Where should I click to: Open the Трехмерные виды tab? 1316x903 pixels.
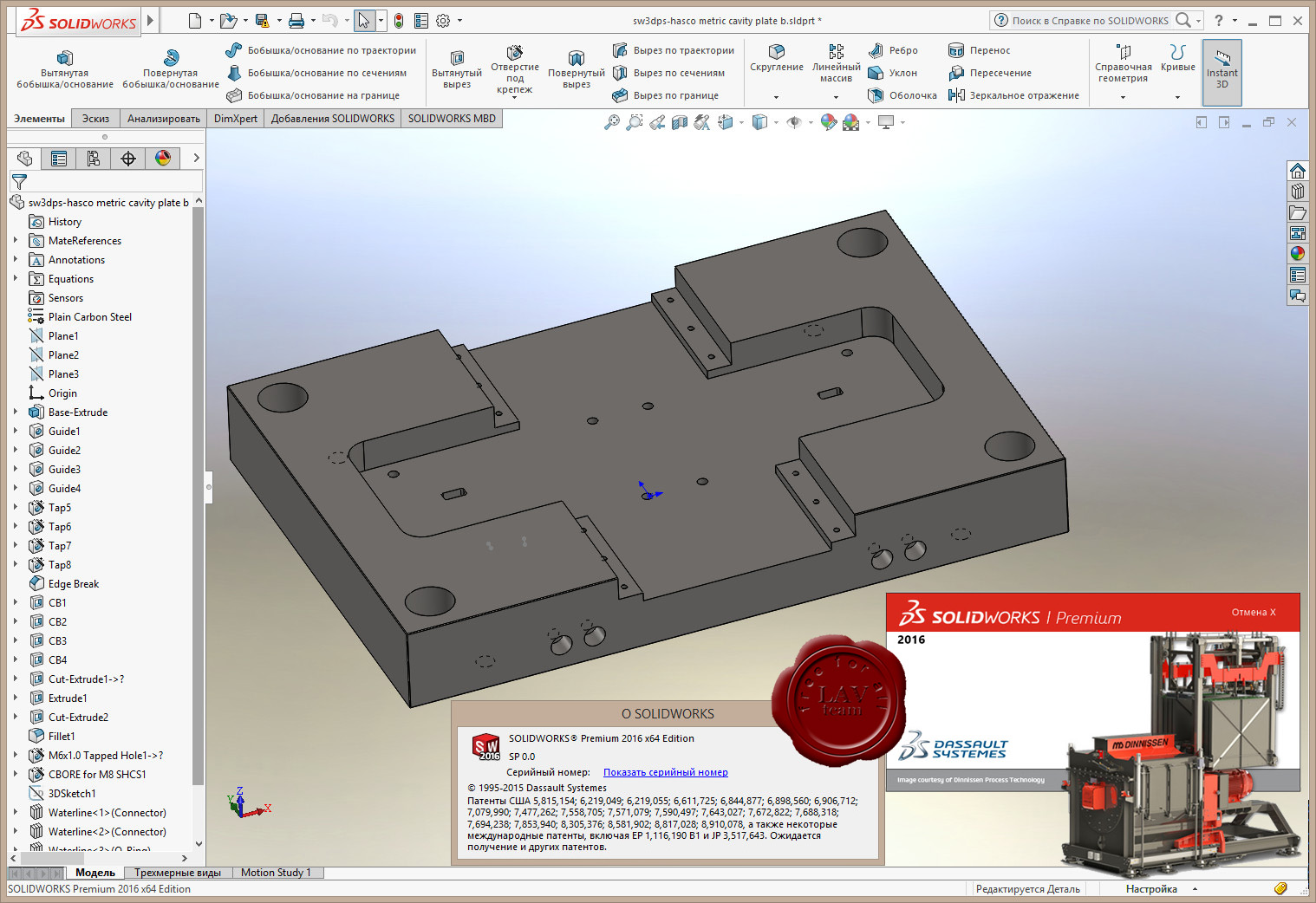[178, 873]
